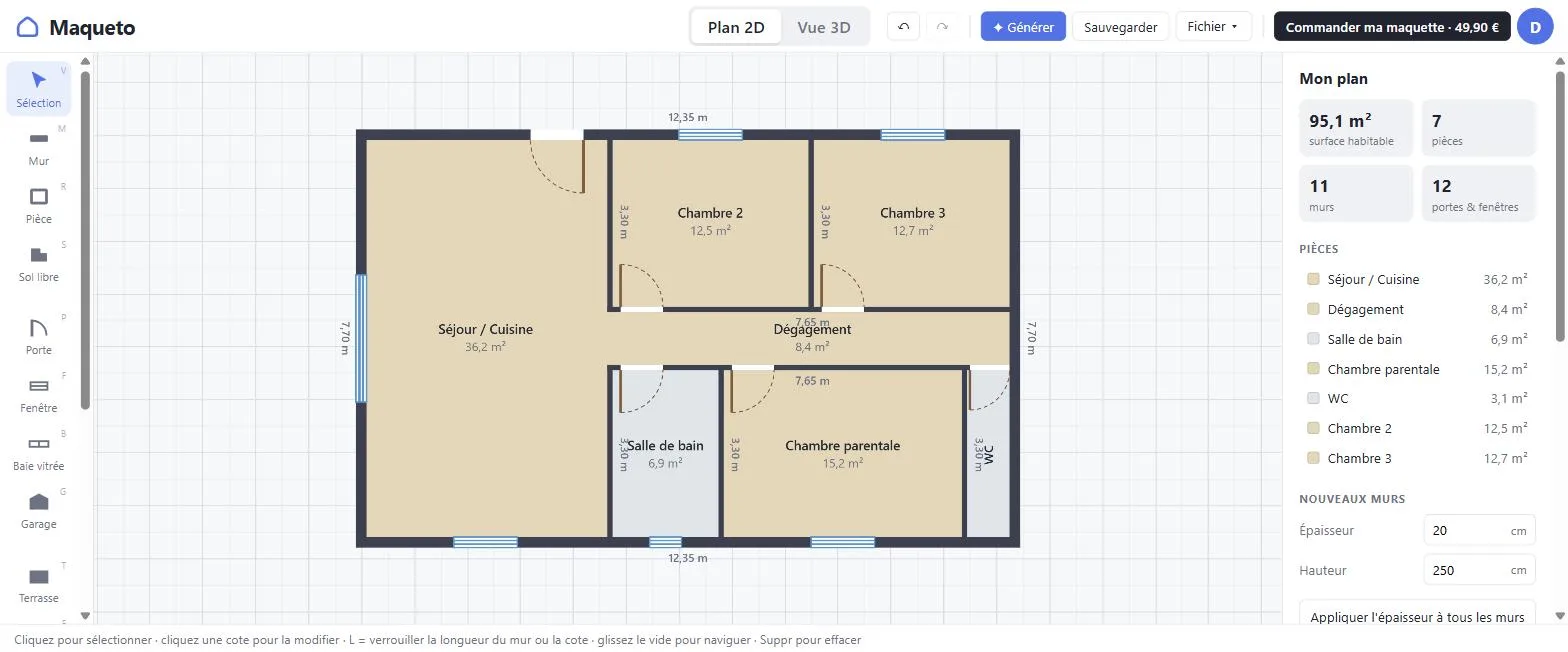Click the Épaisseur input field
The height and width of the screenshot is (652, 1568).
coord(1479,531)
